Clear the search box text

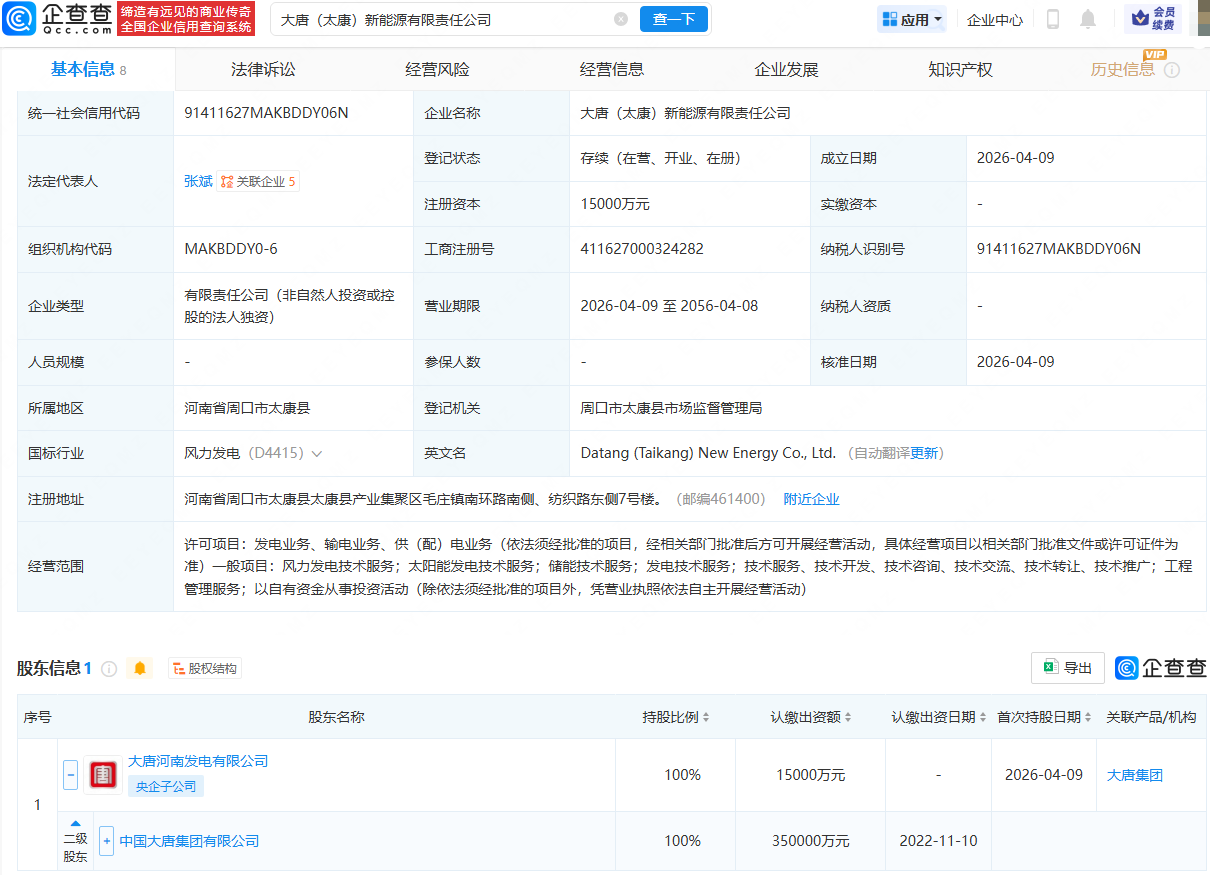621,19
